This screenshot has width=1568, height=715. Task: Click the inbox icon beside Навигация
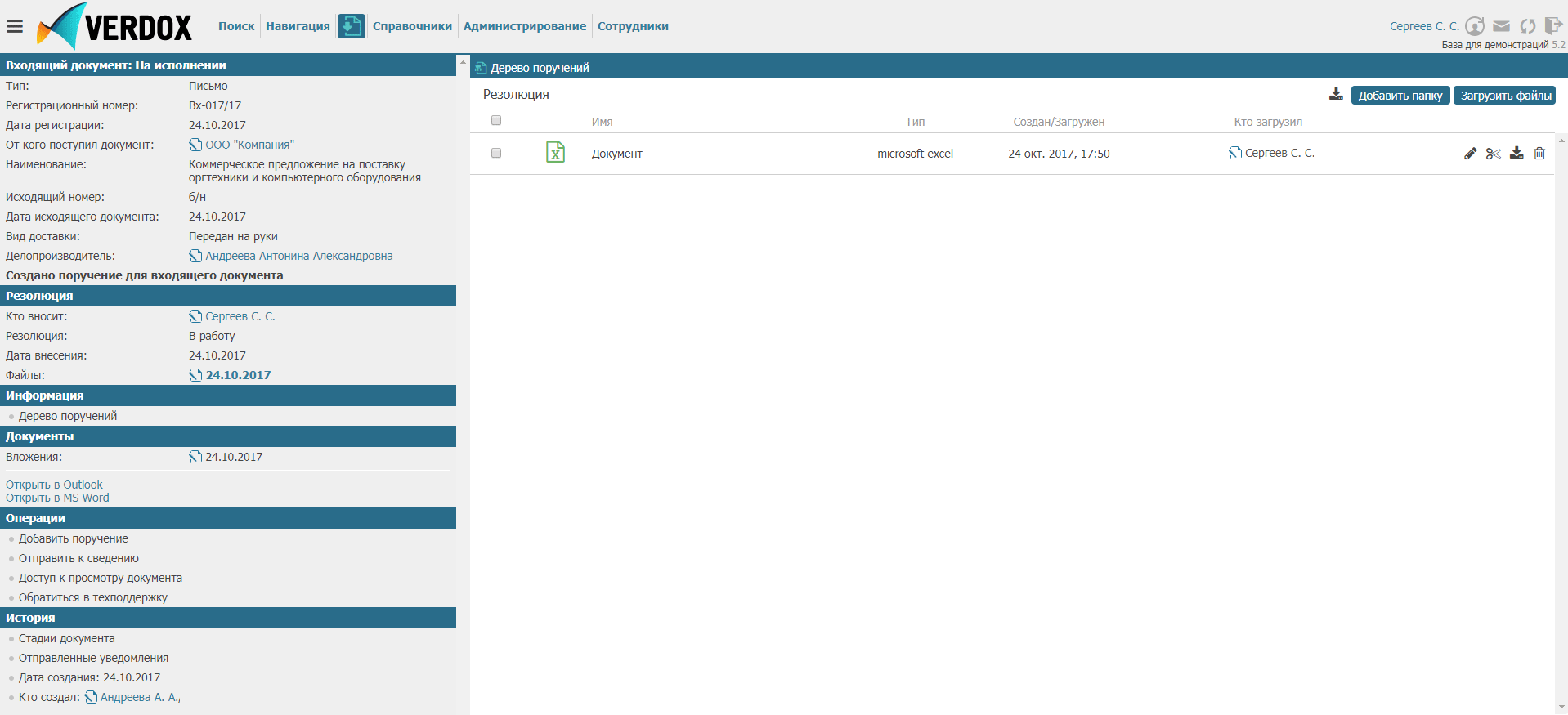tap(352, 26)
